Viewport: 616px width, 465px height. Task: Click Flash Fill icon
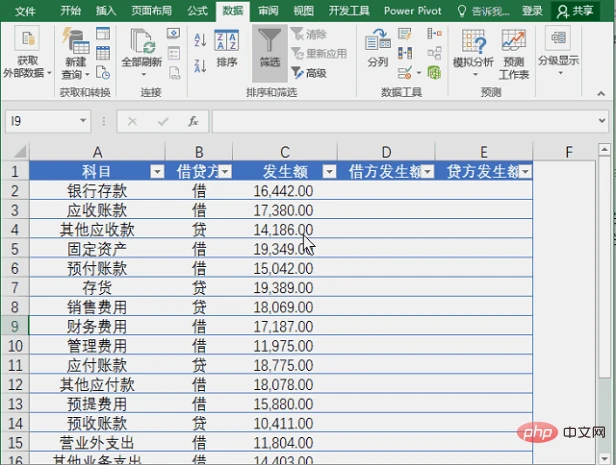point(405,33)
